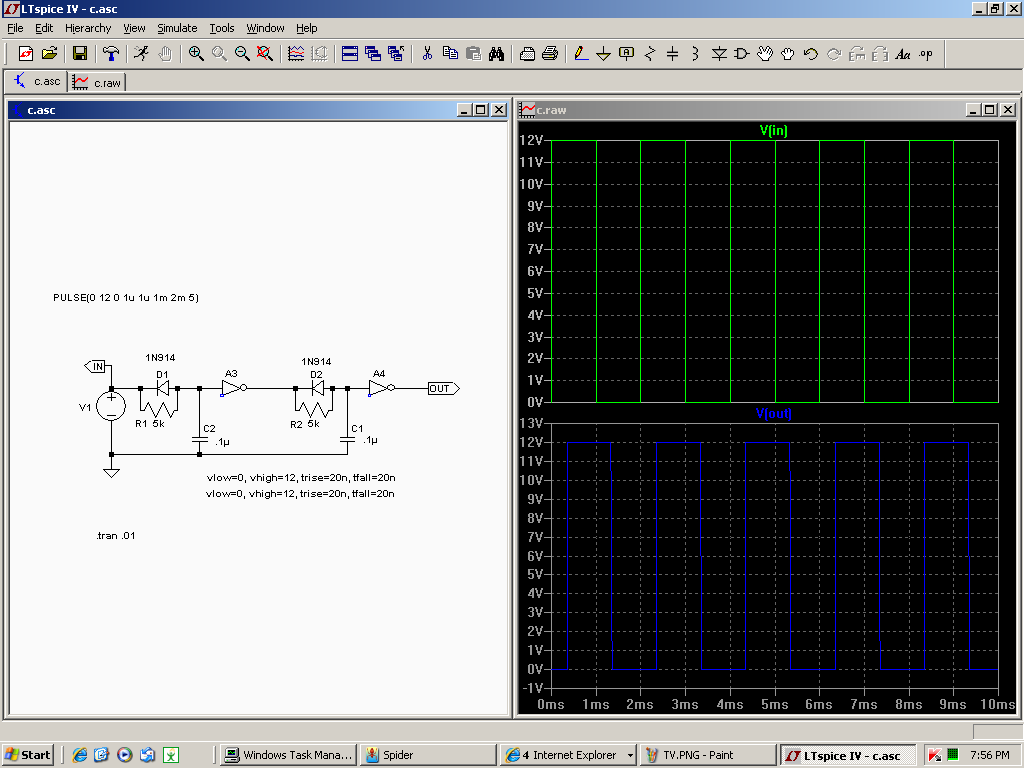Open the component gate symbol tool

(741, 54)
